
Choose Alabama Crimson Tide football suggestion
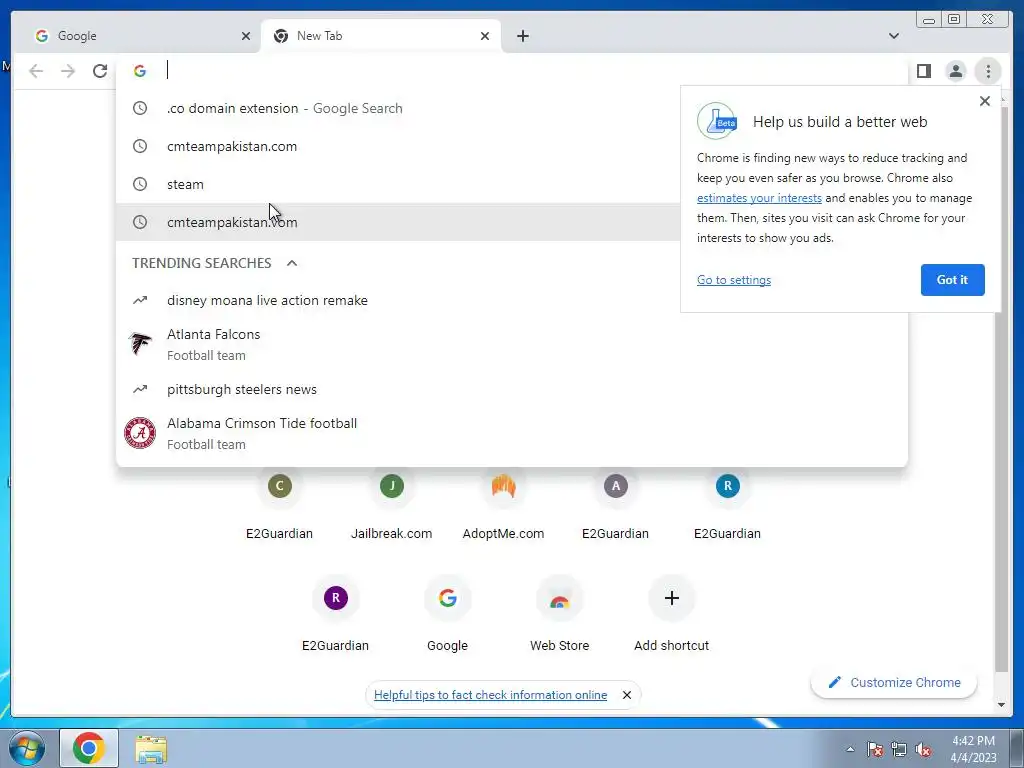[x=512, y=433]
